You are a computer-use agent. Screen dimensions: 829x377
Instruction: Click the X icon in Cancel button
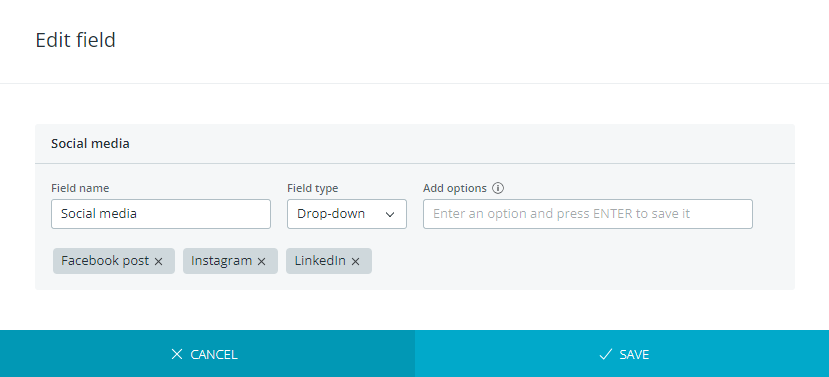pos(177,354)
